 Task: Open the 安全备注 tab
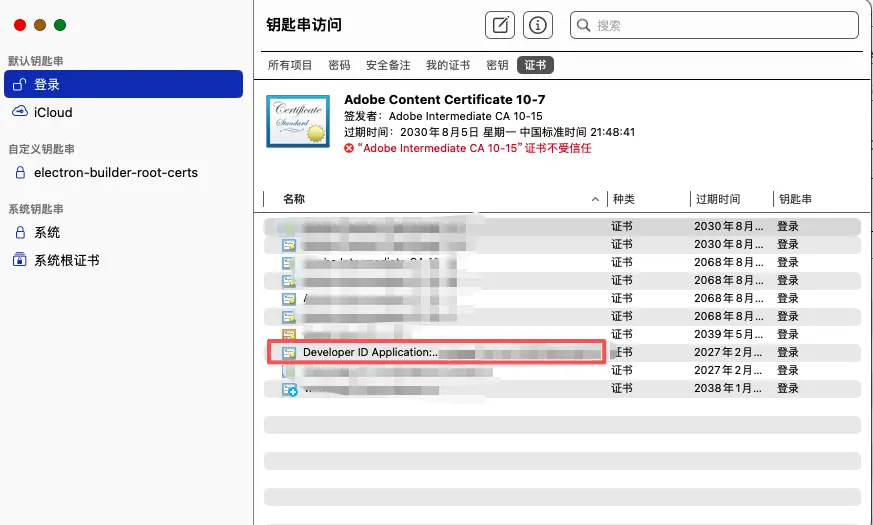click(x=388, y=65)
